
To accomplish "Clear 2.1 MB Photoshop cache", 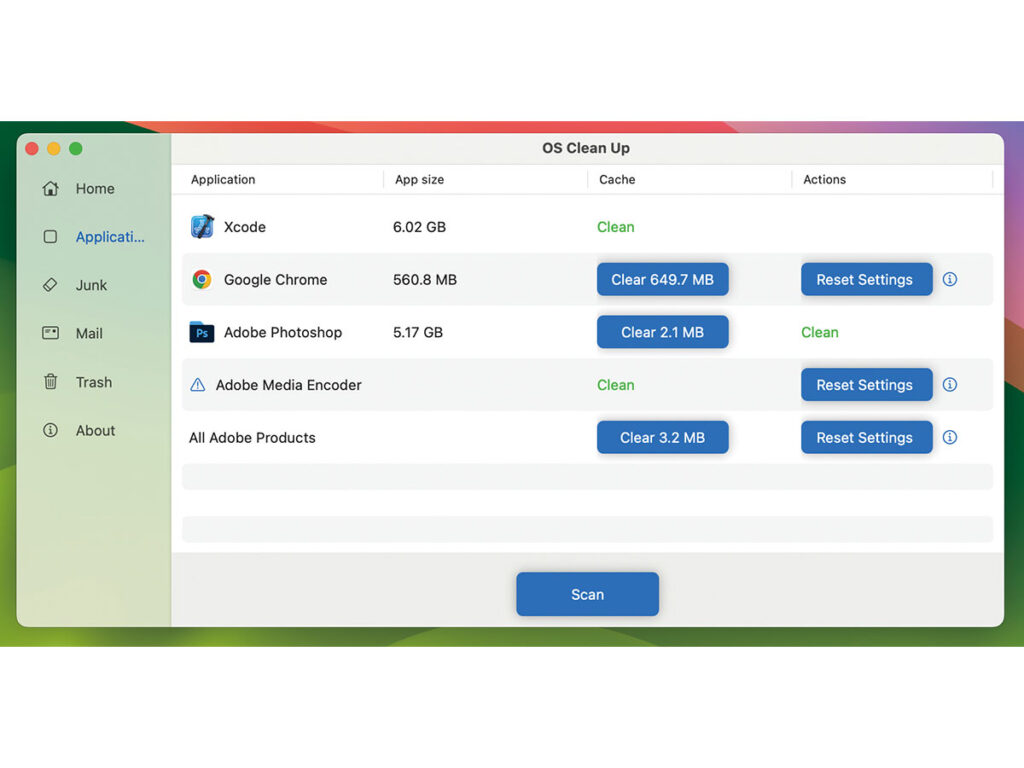I will click(662, 332).
